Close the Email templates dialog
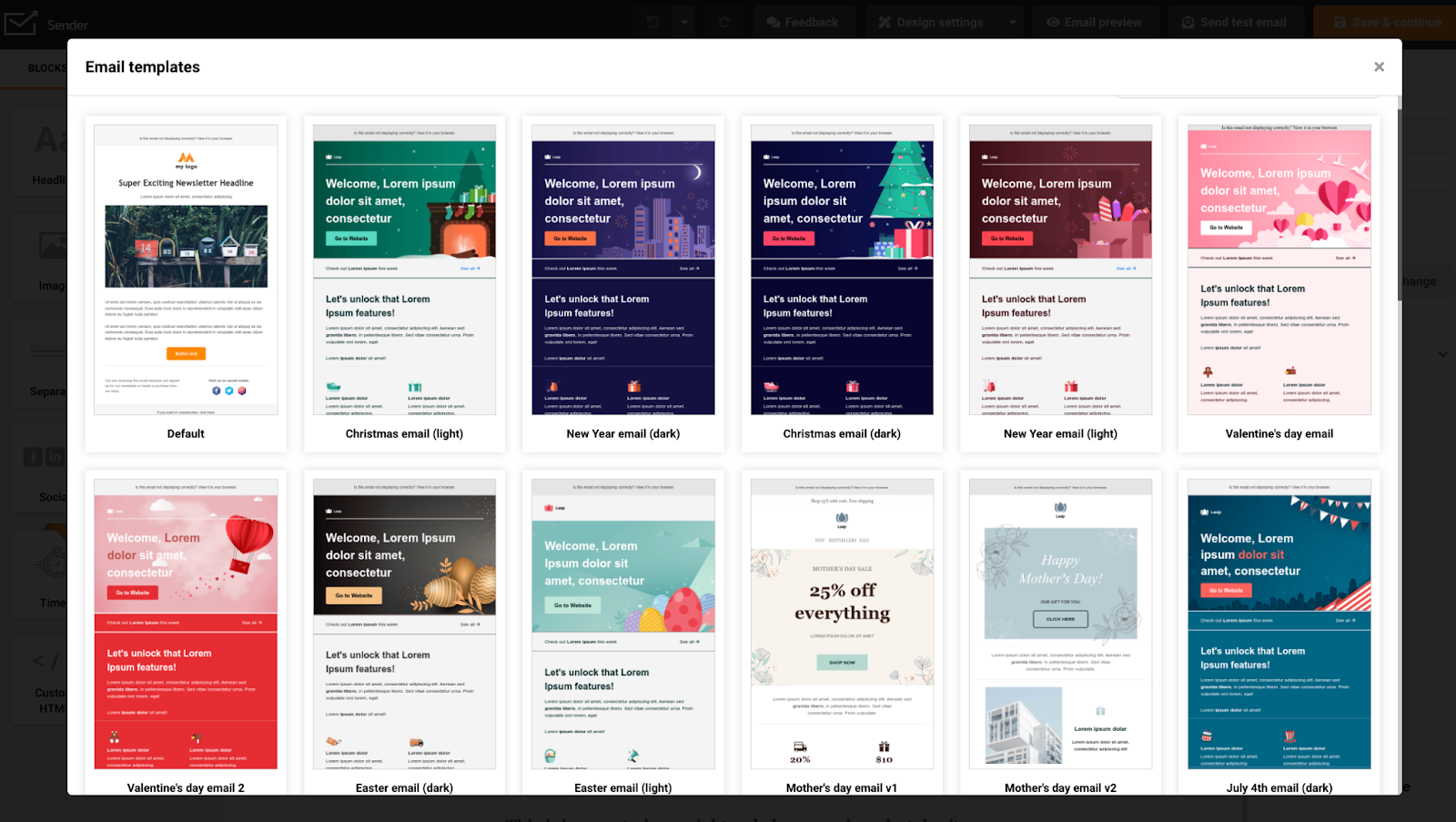The image size is (1456, 822). (1379, 66)
